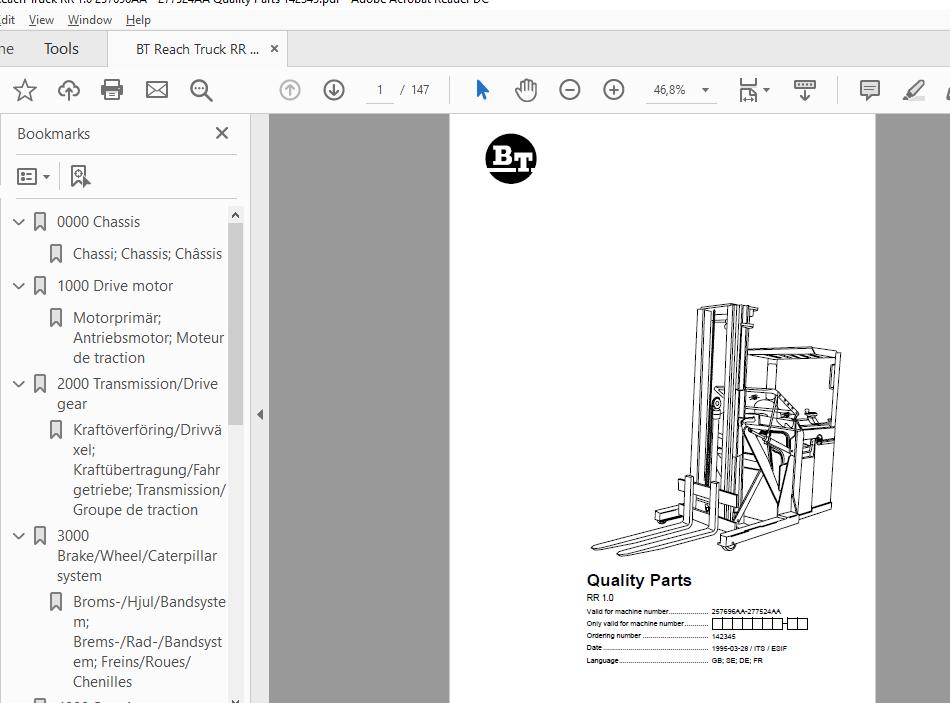
Task: Open the Window menu
Action: click(90, 19)
